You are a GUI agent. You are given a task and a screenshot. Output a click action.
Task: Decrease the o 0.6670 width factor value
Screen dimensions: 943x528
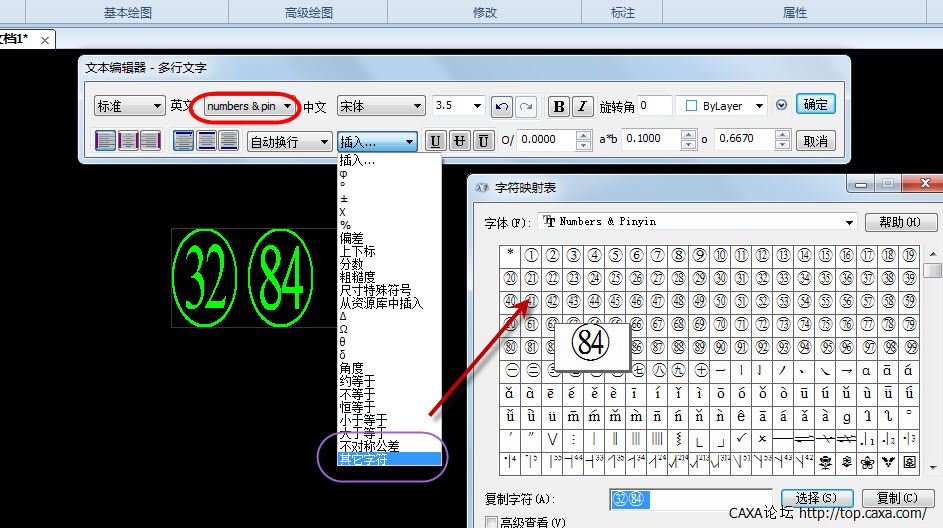[x=782, y=145]
